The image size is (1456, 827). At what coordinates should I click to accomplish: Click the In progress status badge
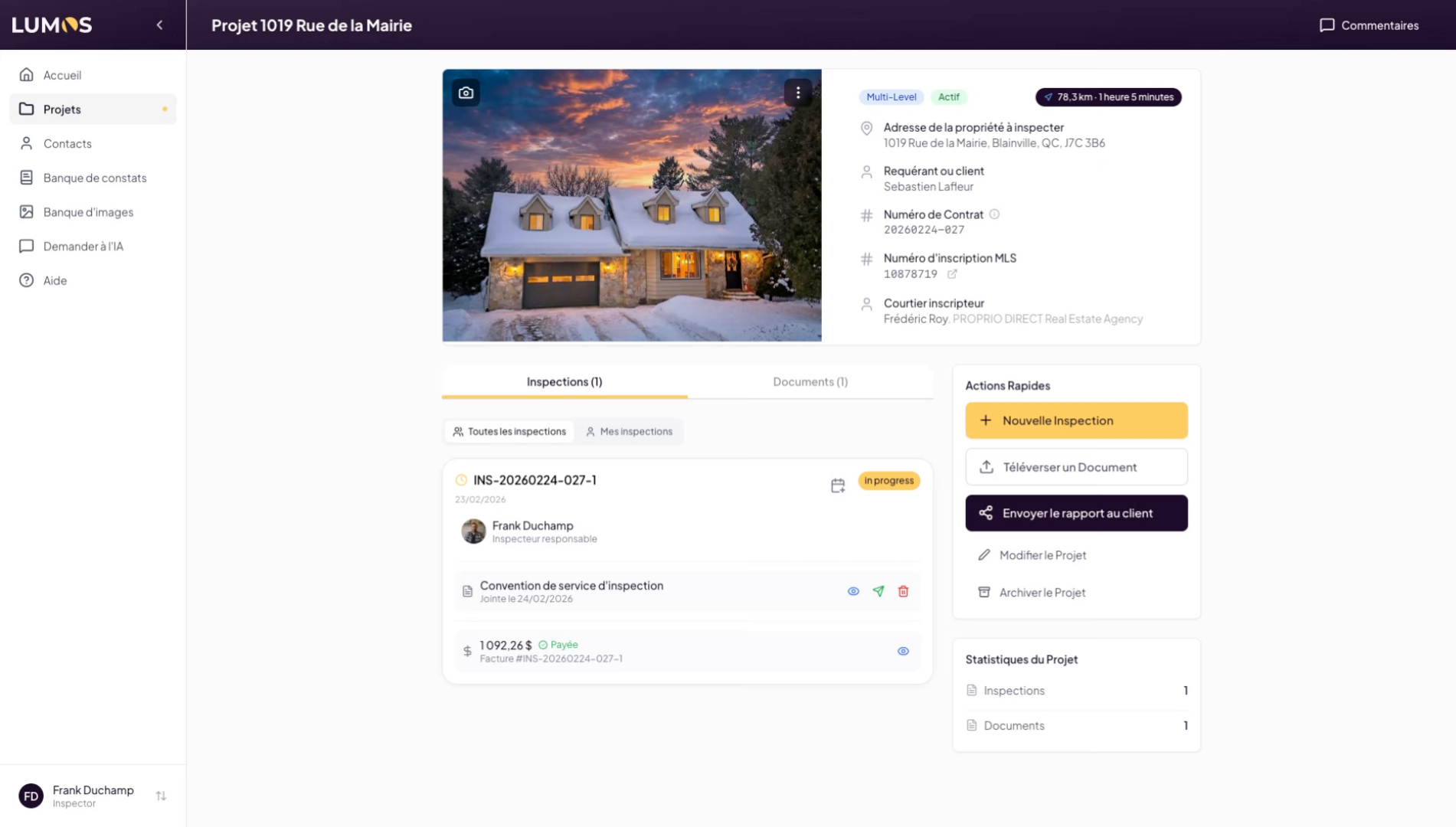[x=889, y=481]
